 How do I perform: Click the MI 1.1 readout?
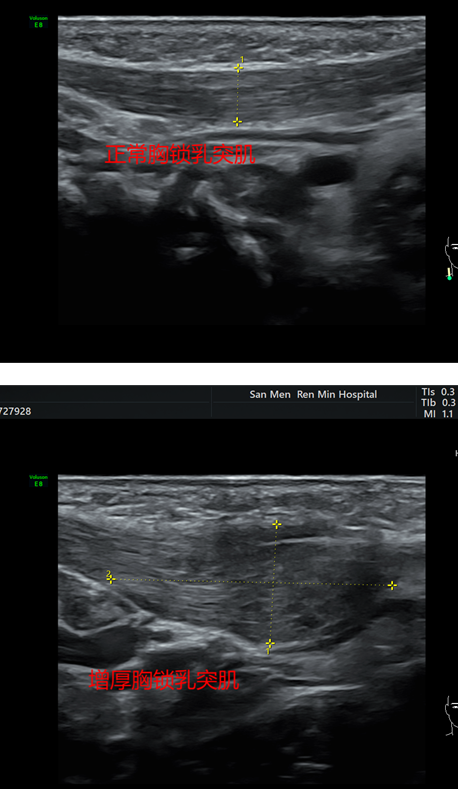click(438, 414)
